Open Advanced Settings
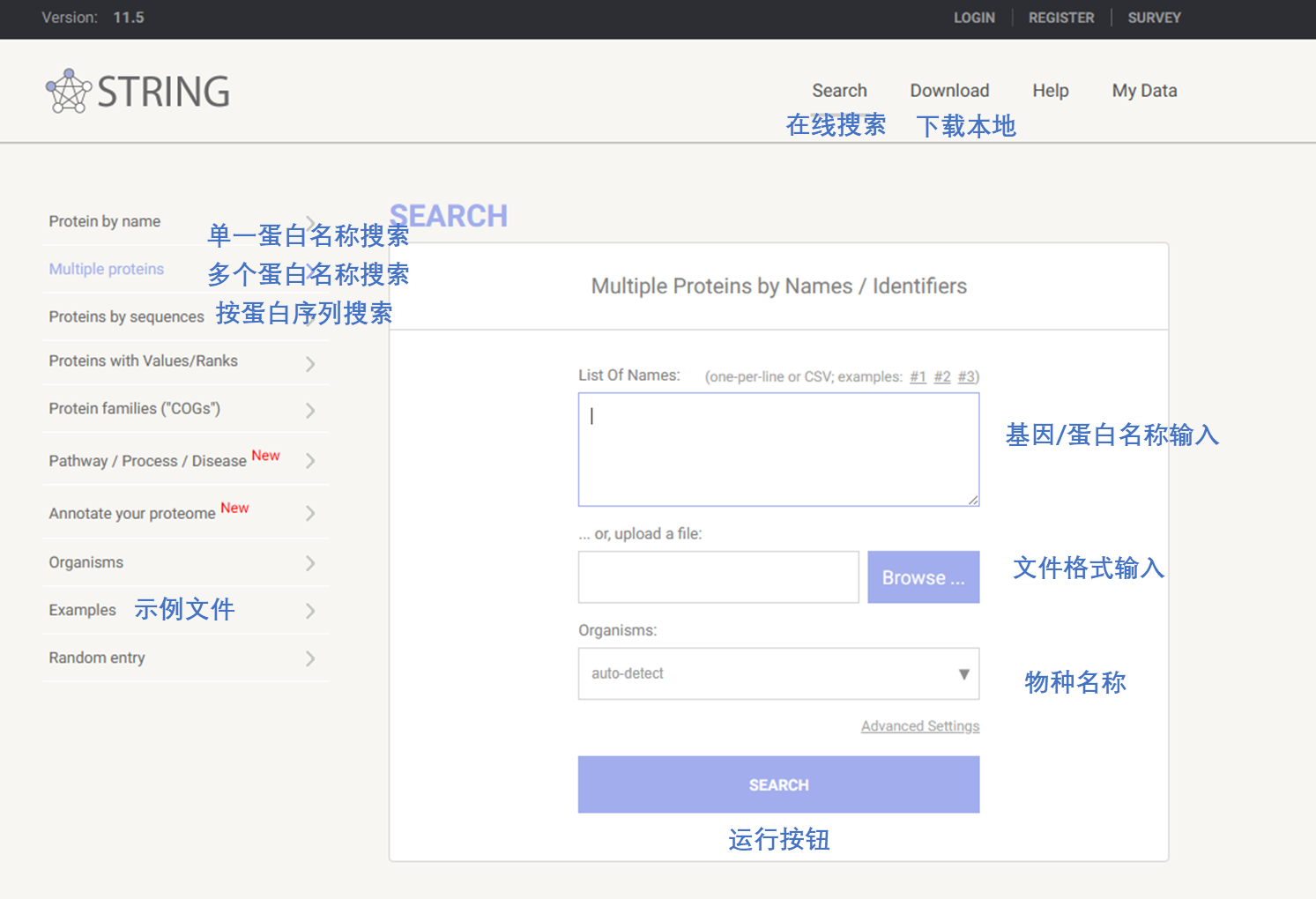 (x=919, y=725)
